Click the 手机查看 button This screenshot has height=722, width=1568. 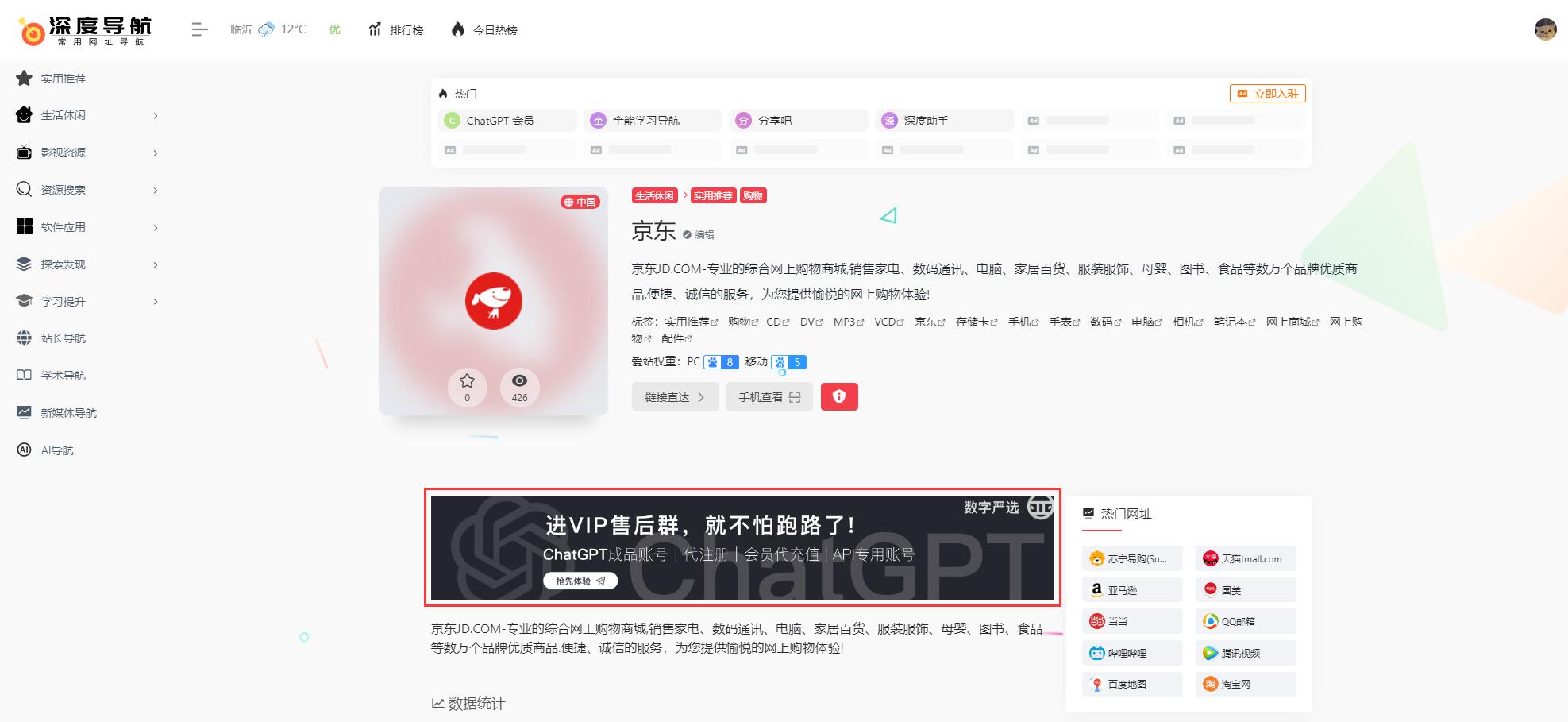pyautogui.click(x=769, y=396)
